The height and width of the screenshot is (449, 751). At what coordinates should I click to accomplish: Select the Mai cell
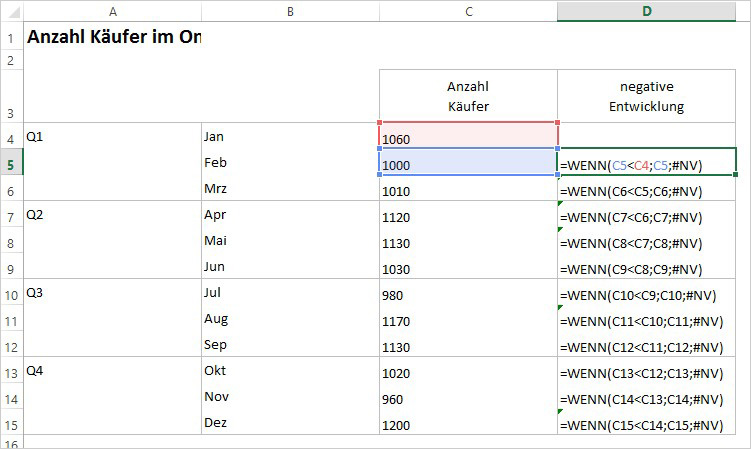click(290, 240)
